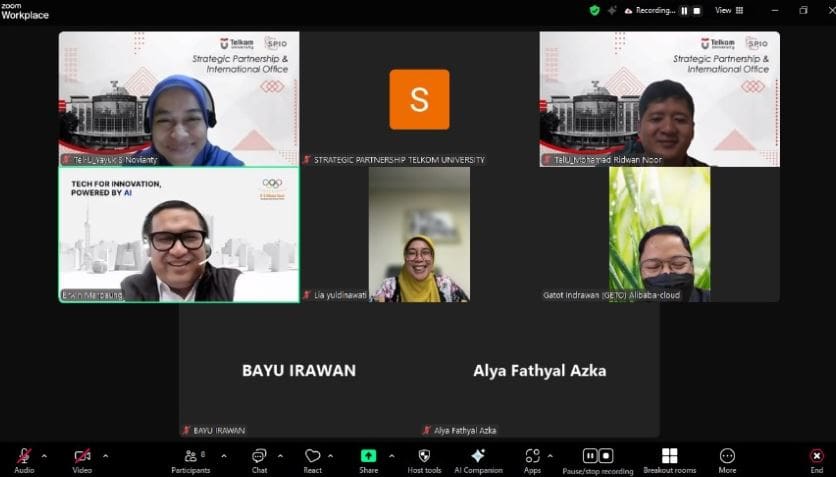The width and height of the screenshot is (836, 477).
Task: Expand the audio options arrow beside Audio
Action: coord(44,456)
